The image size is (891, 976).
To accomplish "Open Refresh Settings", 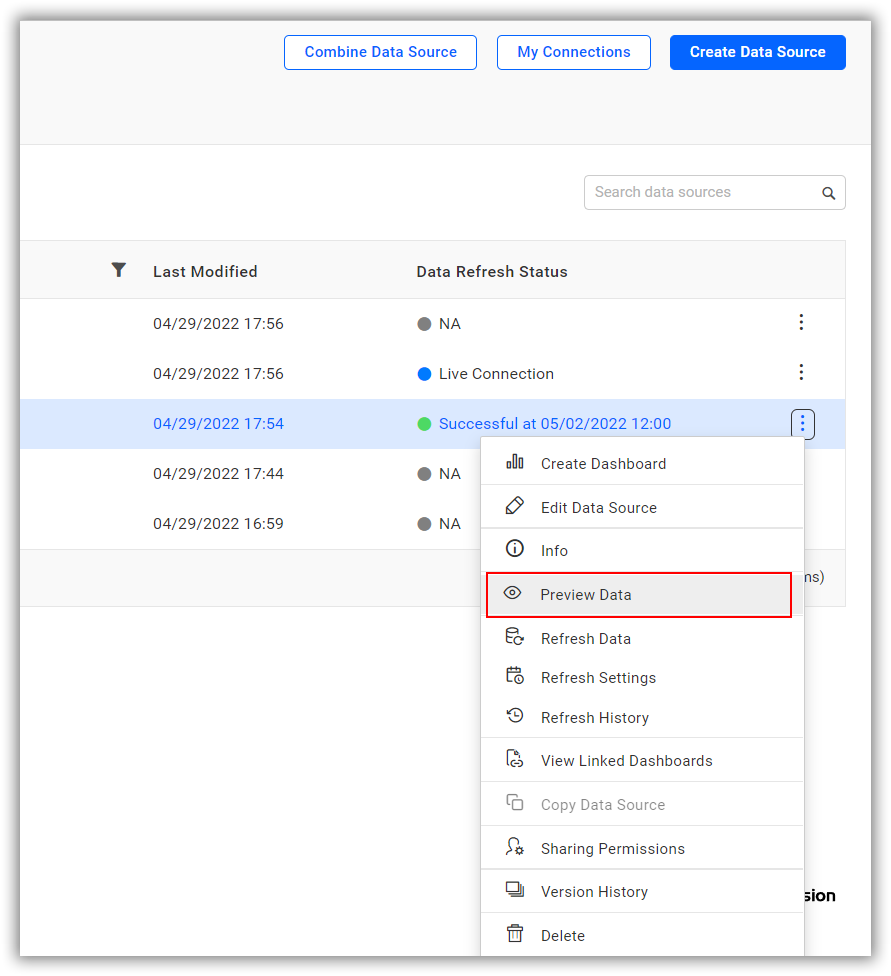I will (x=642, y=677).
